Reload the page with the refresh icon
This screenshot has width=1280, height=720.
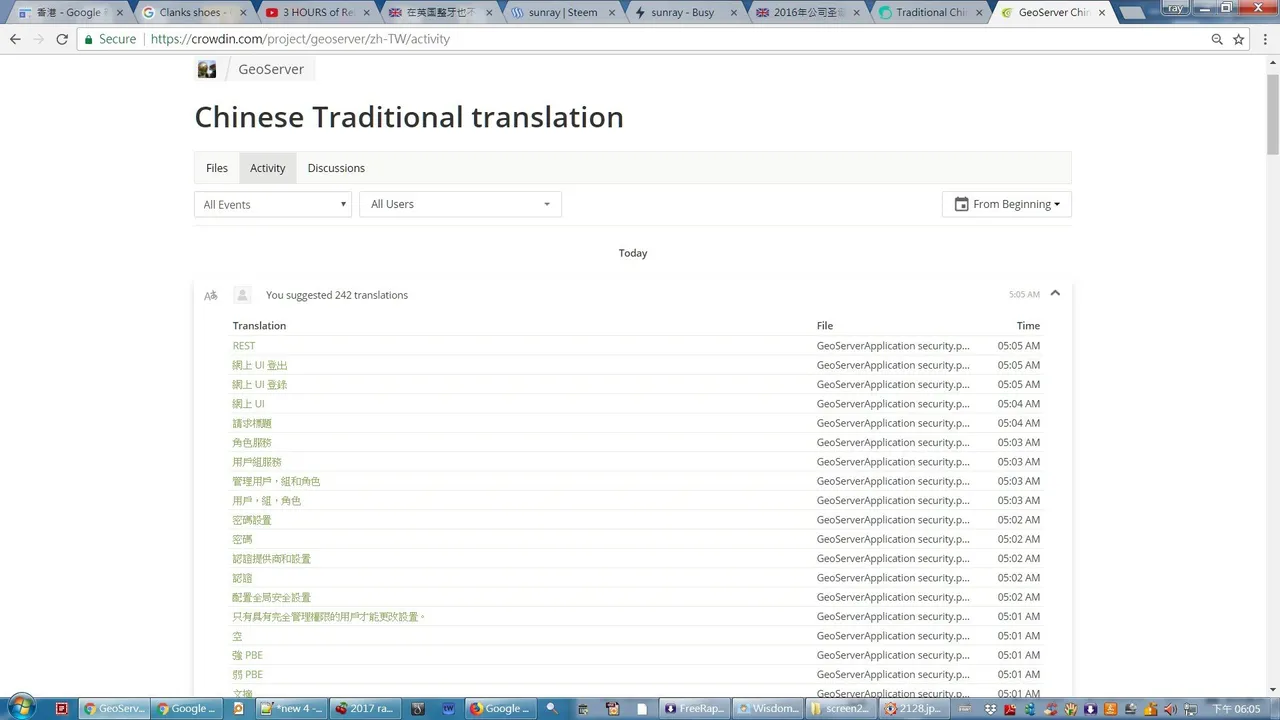pyautogui.click(x=62, y=39)
